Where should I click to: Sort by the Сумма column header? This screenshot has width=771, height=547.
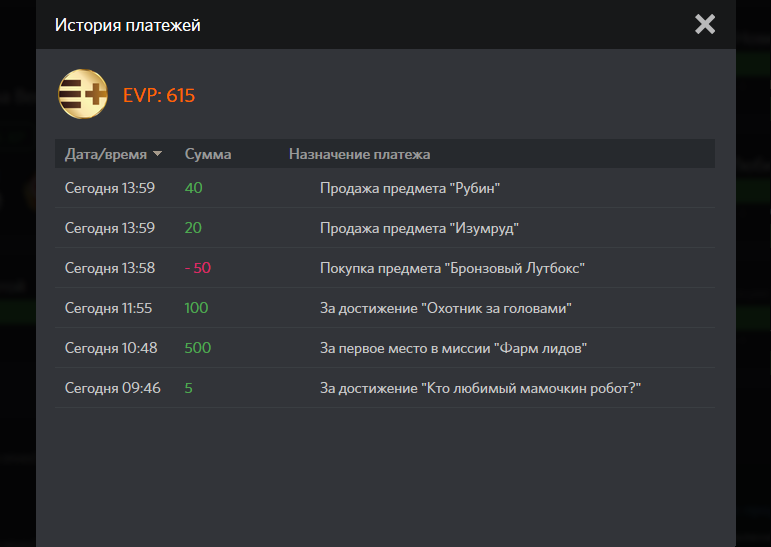208,154
